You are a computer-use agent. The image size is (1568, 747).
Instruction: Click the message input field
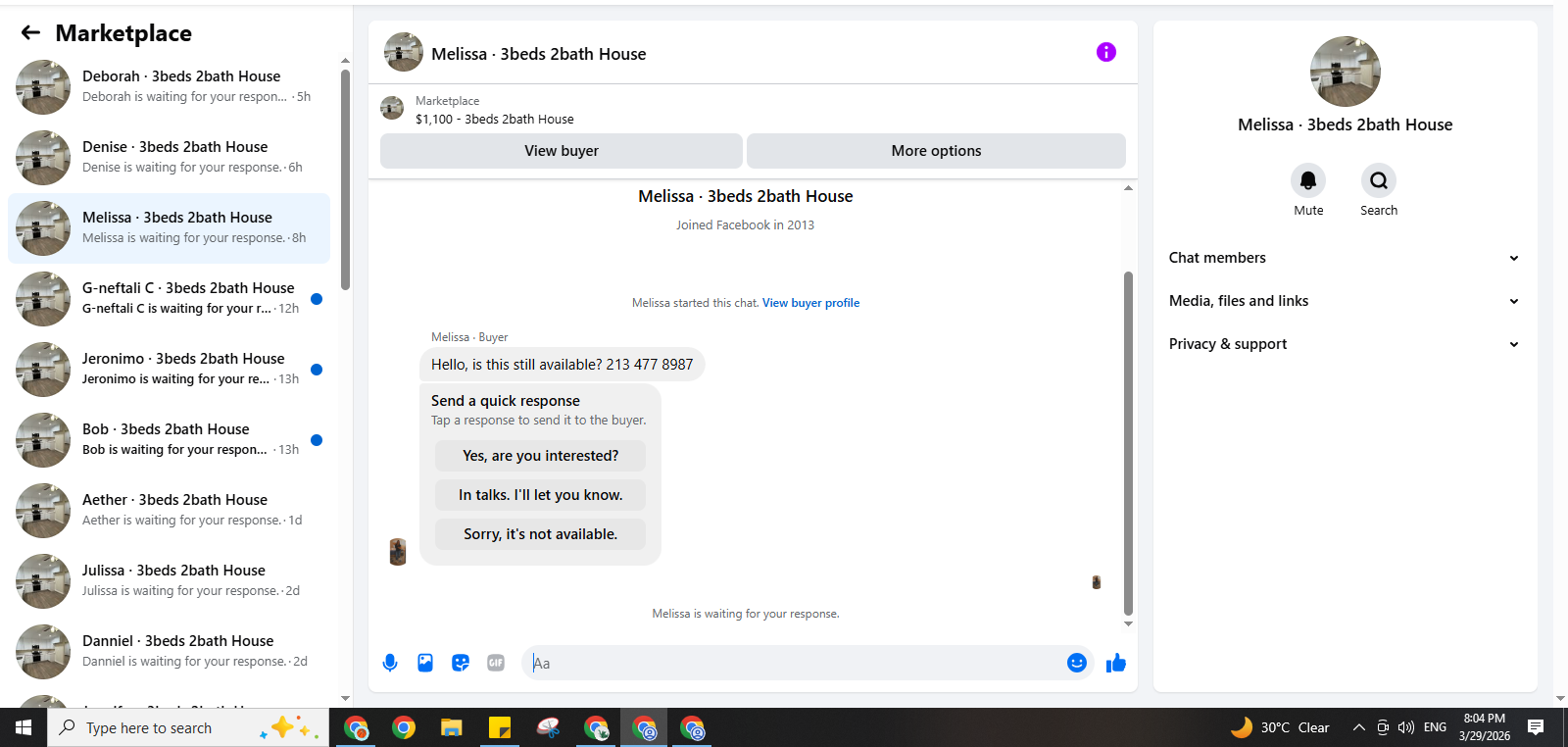tap(794, 663)
